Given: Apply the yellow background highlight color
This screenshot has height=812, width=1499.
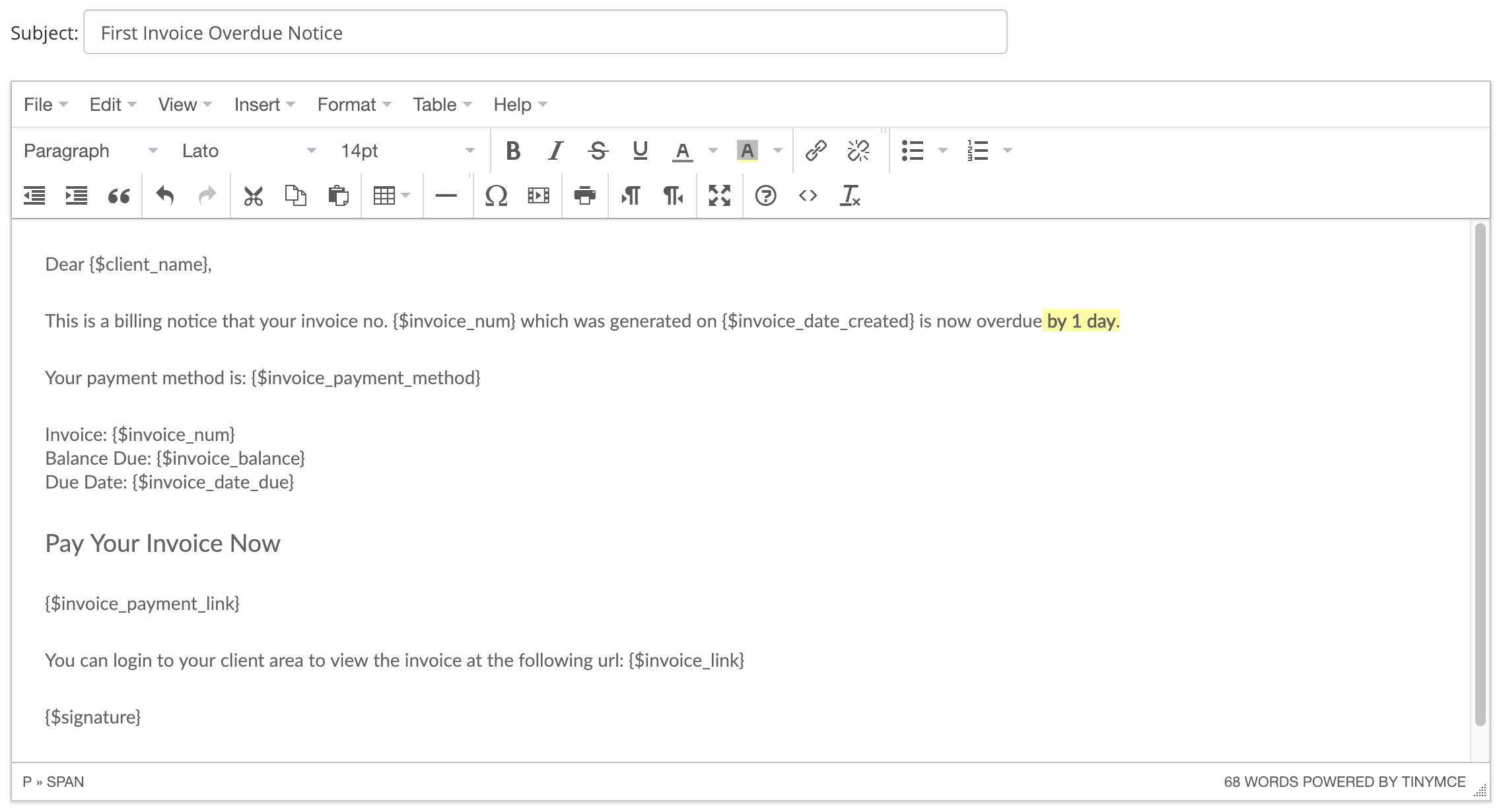Looking at the screenshot, I should tap(747, 151).
